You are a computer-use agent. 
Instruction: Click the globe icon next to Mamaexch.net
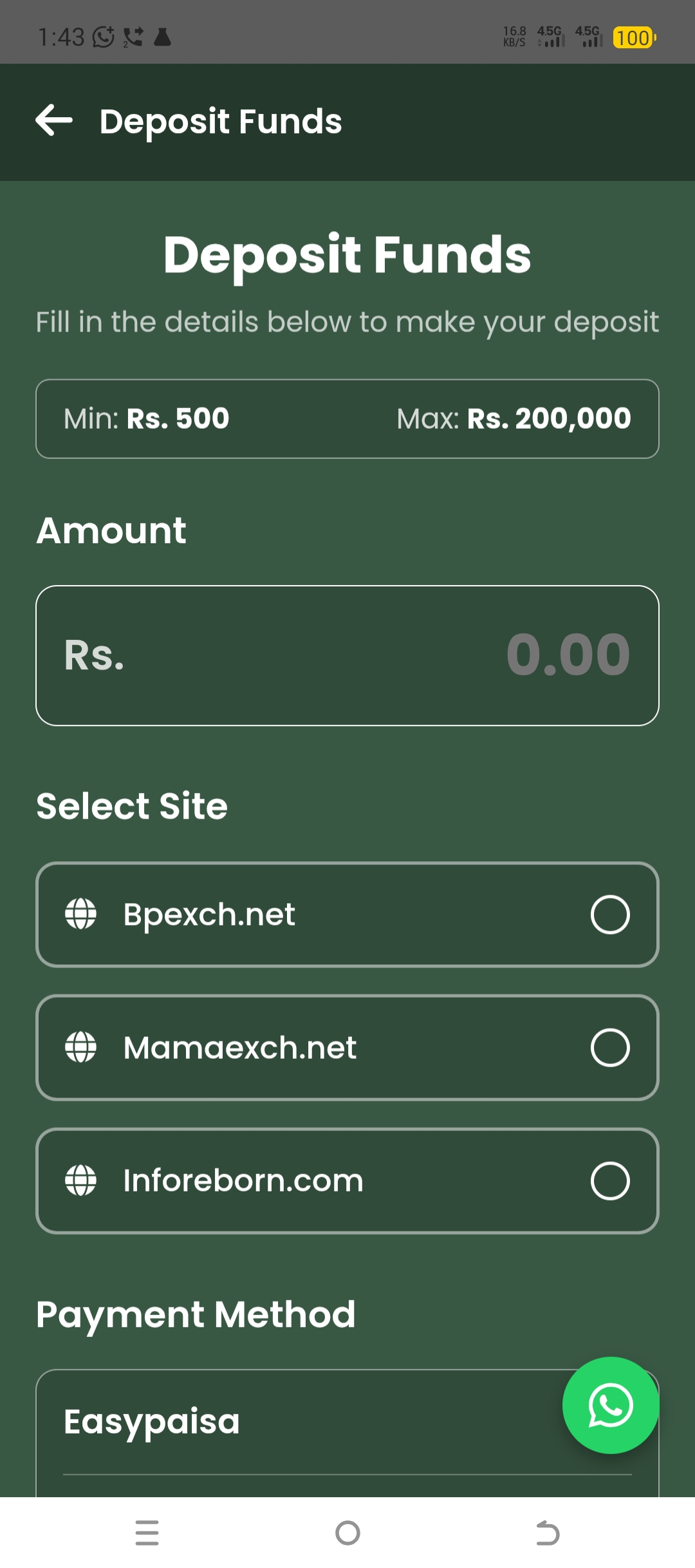[80, 1047]
